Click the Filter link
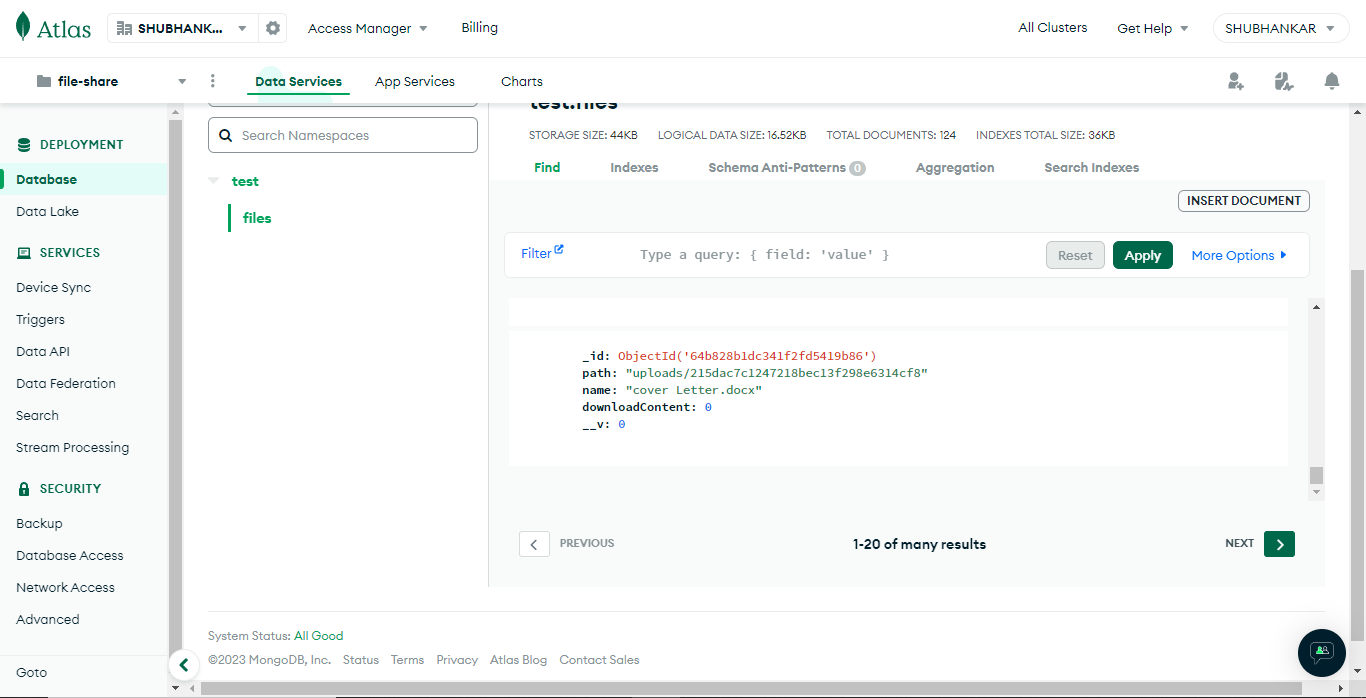 click(536, 254)
